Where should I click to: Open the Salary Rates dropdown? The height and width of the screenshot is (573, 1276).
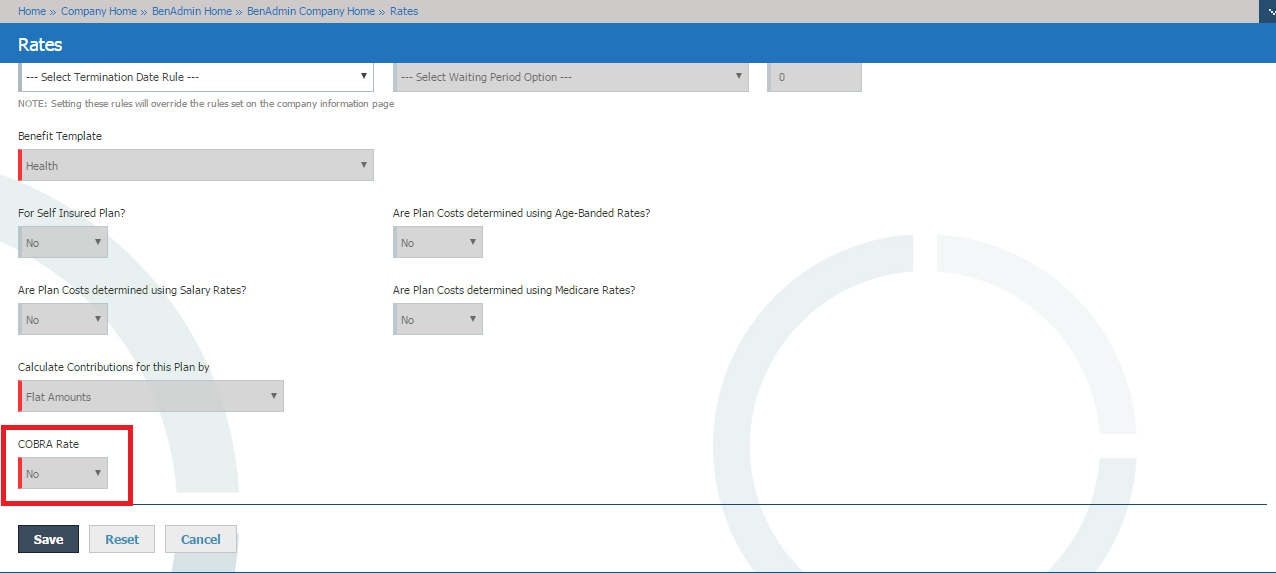coord(63,320)
